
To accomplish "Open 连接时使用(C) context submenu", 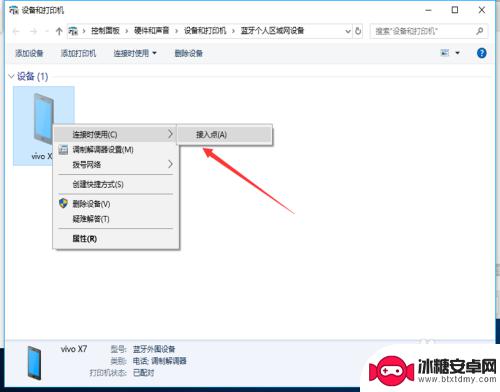I will coord(116,134).
